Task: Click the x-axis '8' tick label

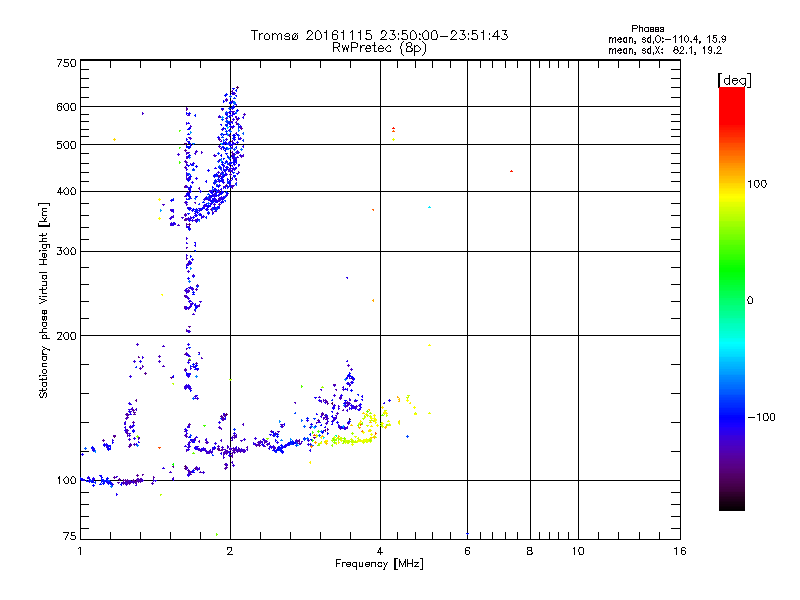Action: [530, 552]
